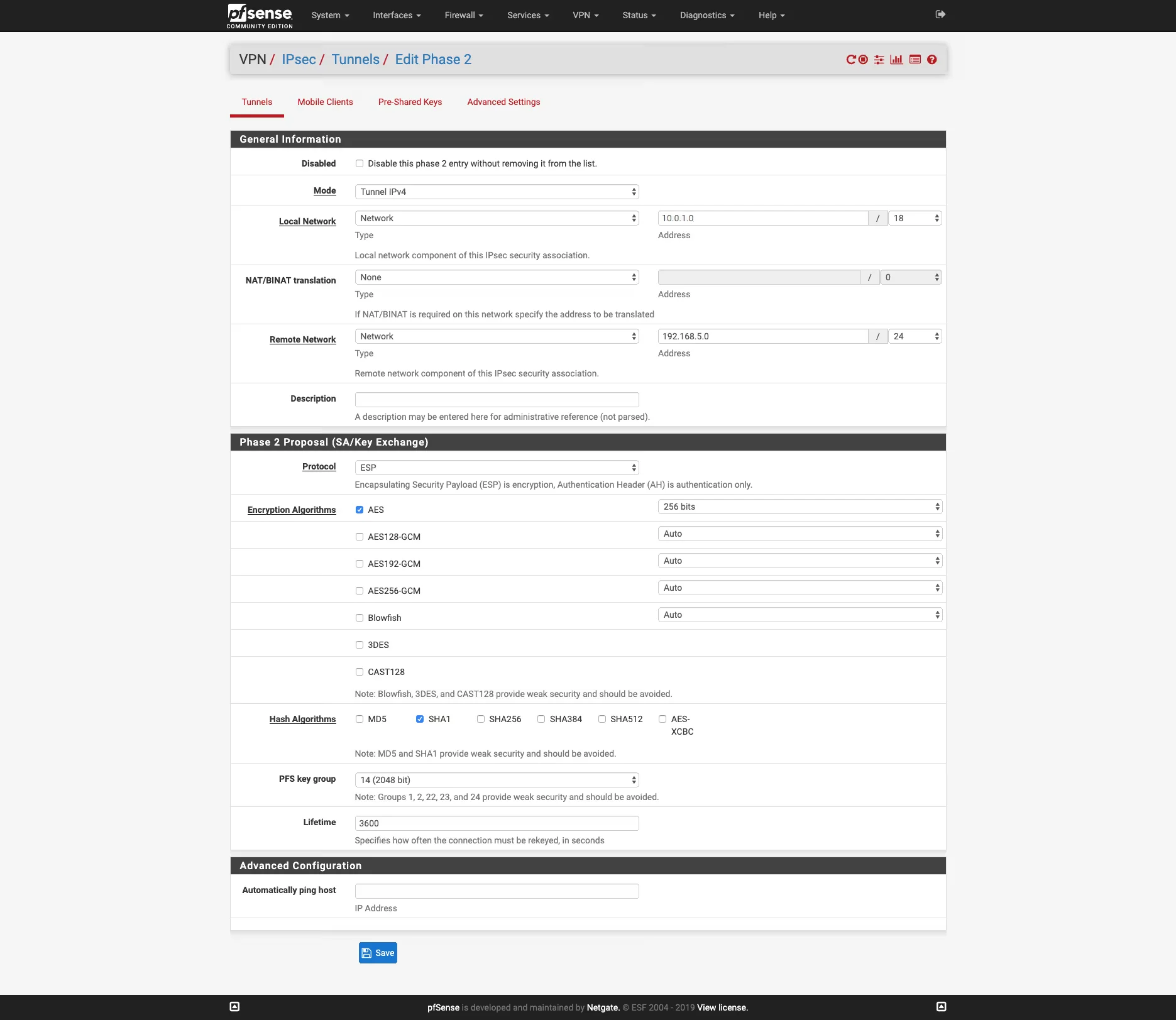Open the PFS key group dropdown
The width and height of the screenshot is (1176, 1020).
[x=496, y=779]
